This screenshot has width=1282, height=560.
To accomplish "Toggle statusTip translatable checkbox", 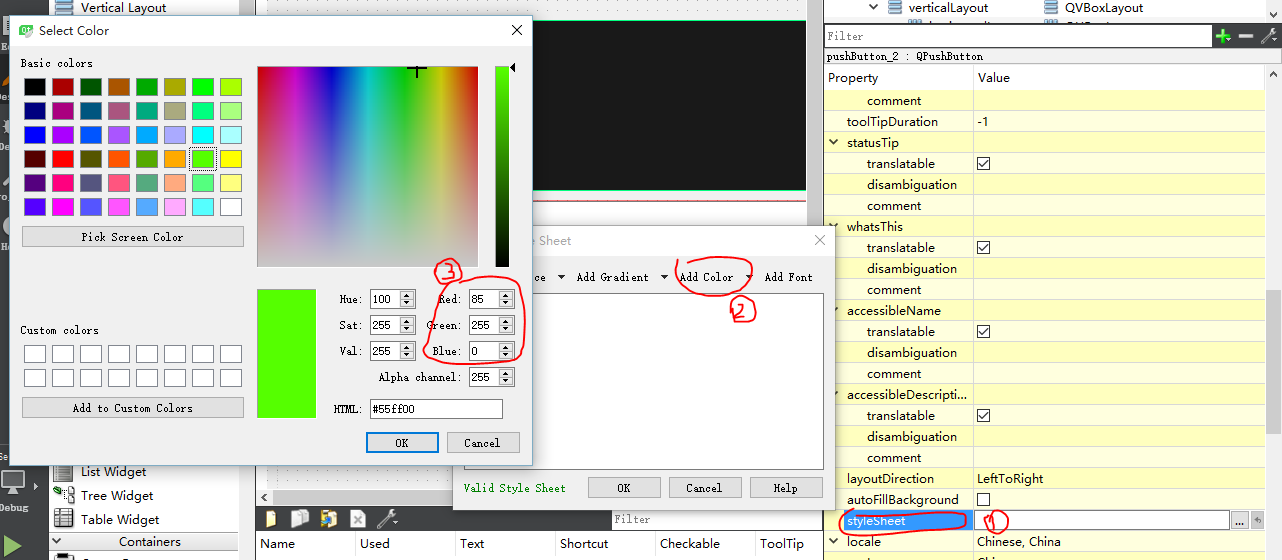I will click(x=983, y=163).
